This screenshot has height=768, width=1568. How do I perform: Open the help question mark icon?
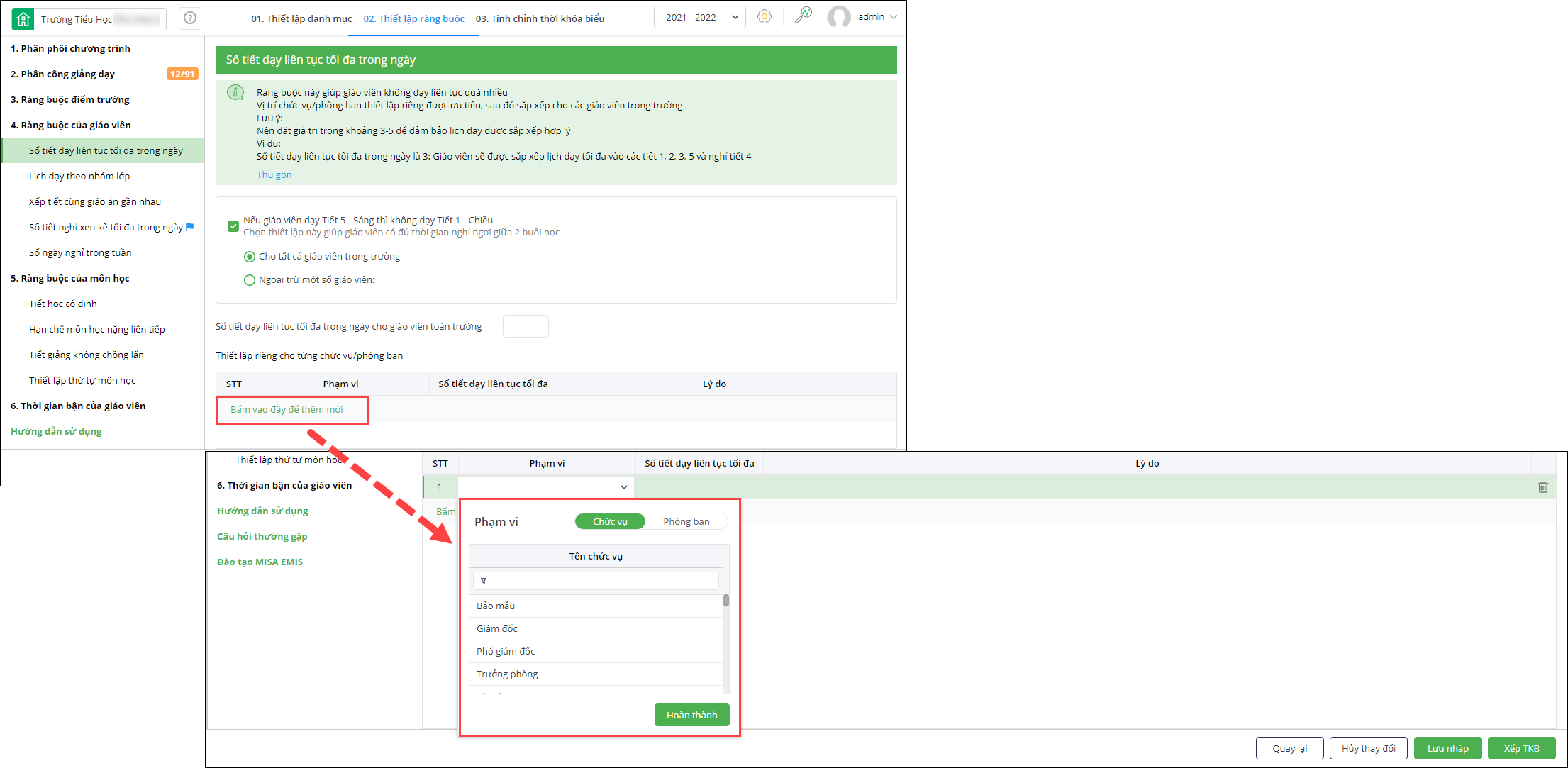(189, 18)
